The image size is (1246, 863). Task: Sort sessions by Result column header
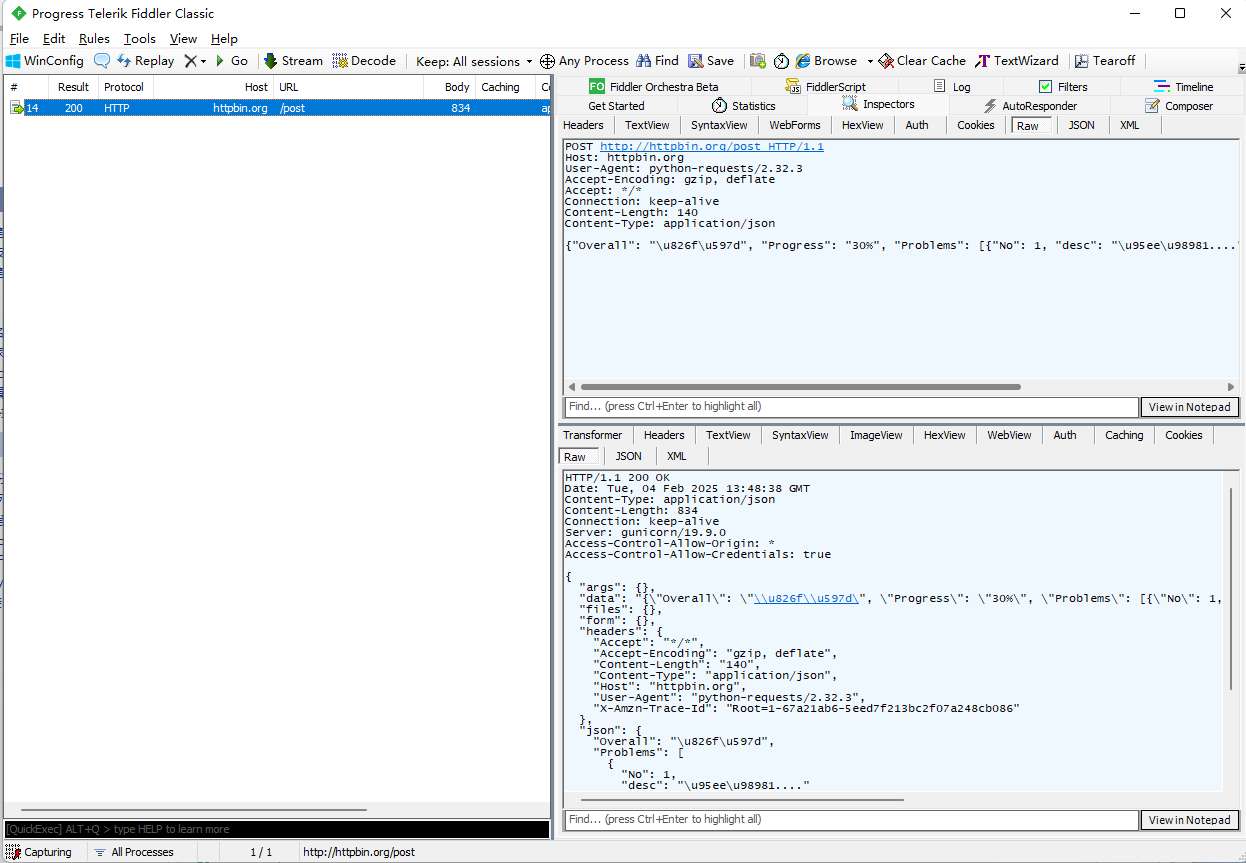(73, 87)
